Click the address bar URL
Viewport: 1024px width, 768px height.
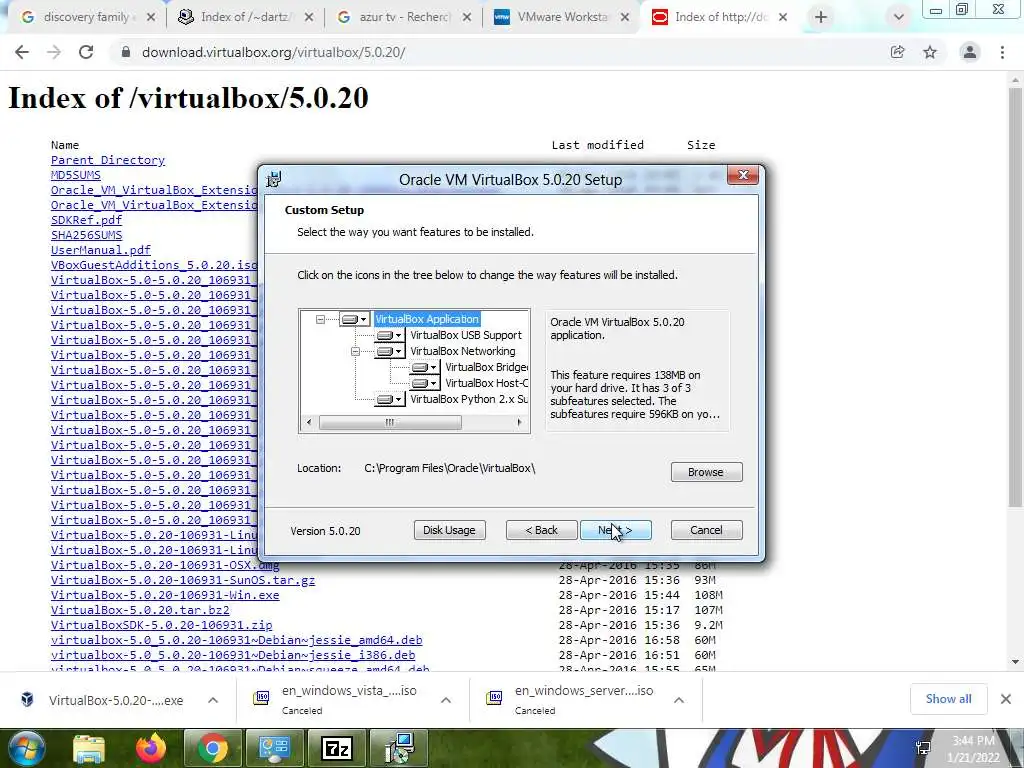click(274, 52)
